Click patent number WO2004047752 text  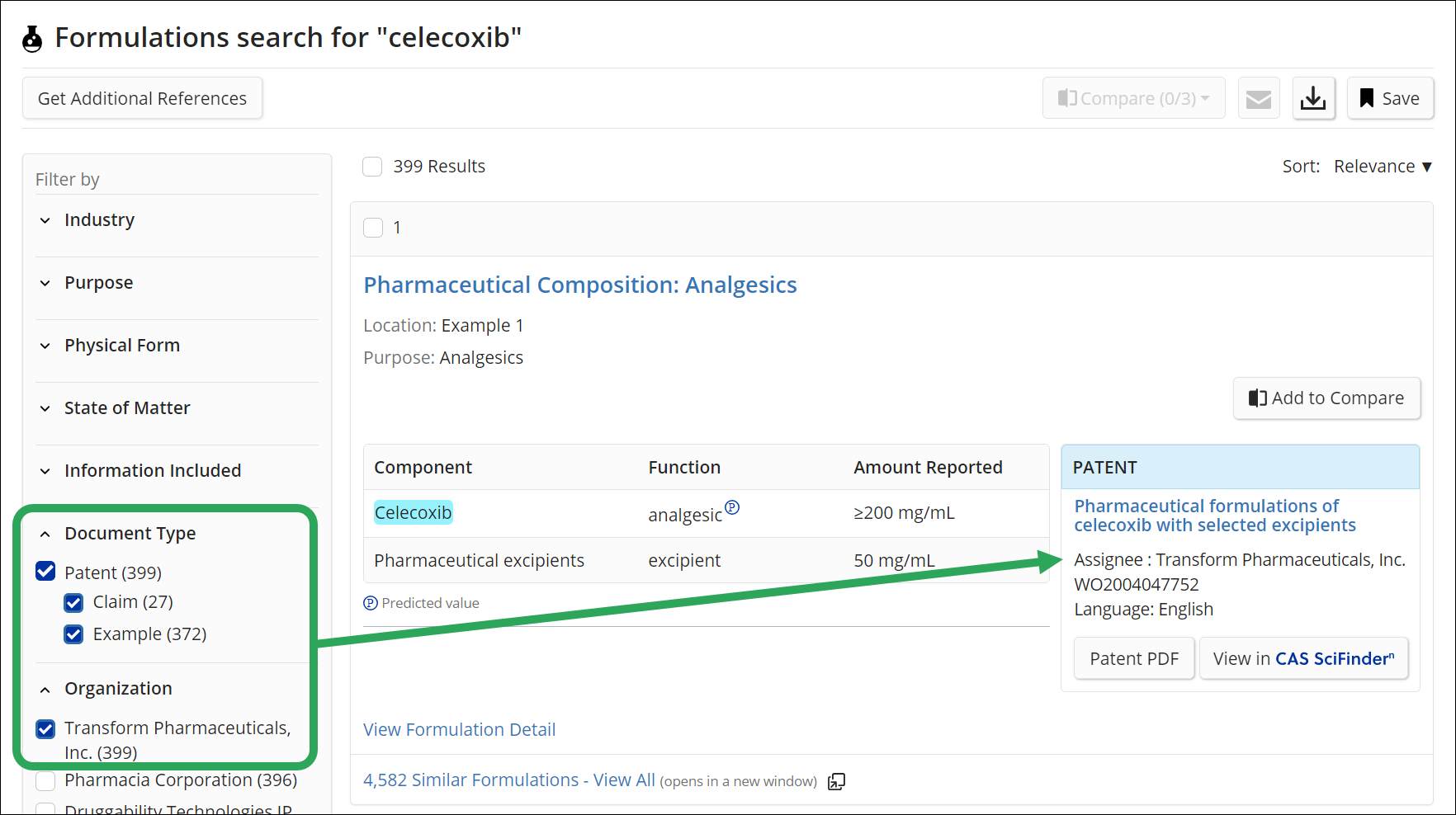pyautogui.click(x=1136, y=585)
